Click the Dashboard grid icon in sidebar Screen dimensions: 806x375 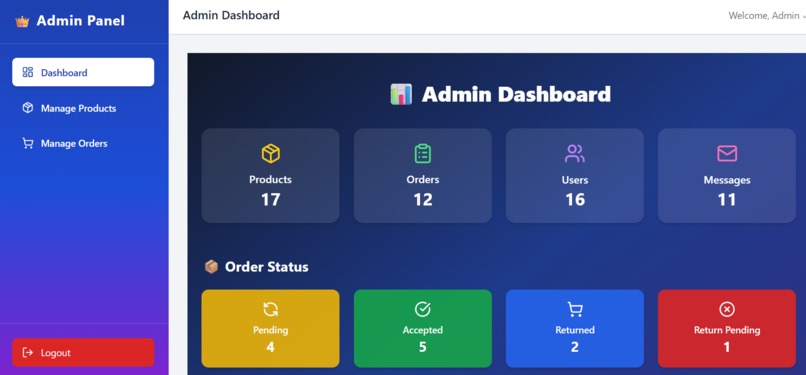pyautogui.click(x=28, y=72)
